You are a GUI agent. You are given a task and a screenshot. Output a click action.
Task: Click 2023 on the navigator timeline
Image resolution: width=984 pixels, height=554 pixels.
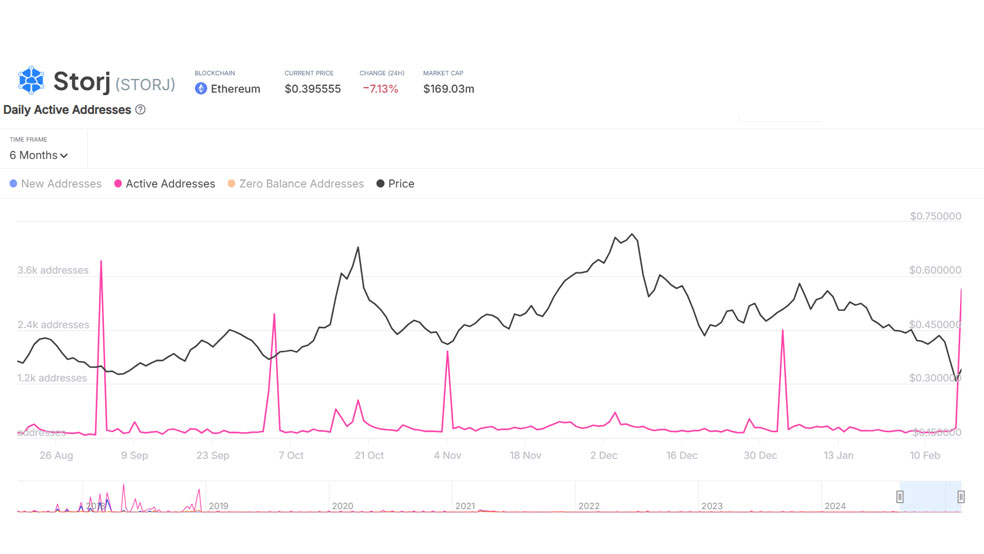[x=712, y=506]
